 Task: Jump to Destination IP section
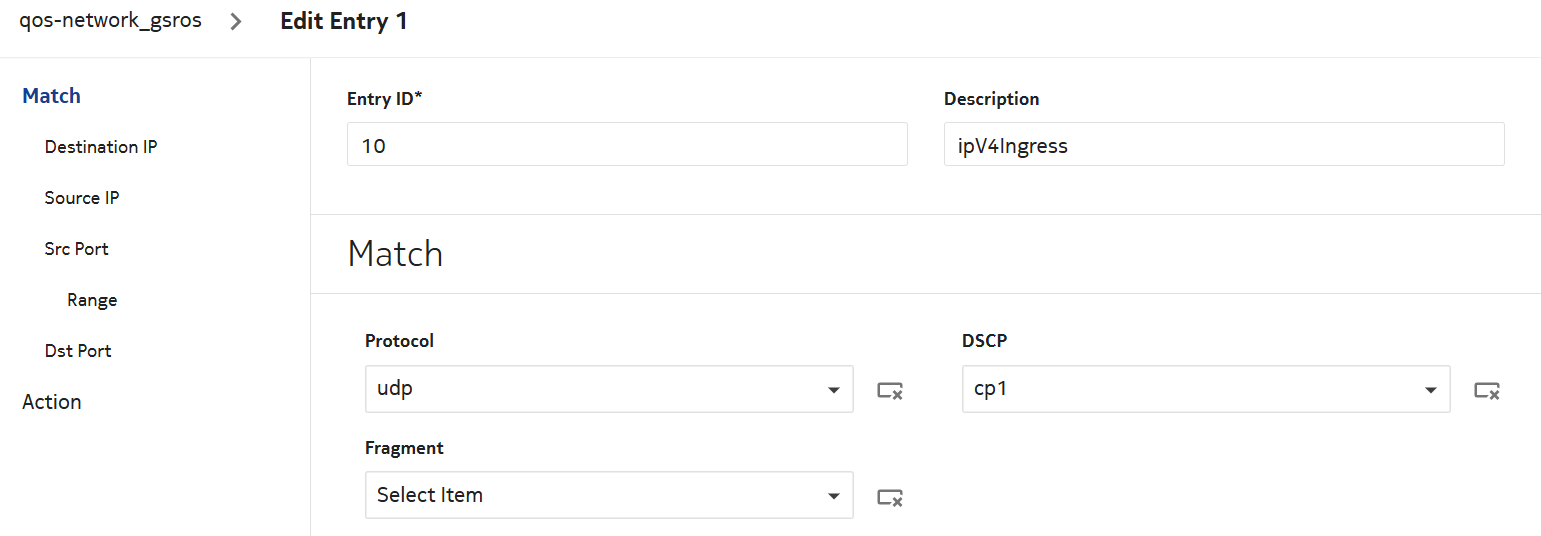coord(101,147)
